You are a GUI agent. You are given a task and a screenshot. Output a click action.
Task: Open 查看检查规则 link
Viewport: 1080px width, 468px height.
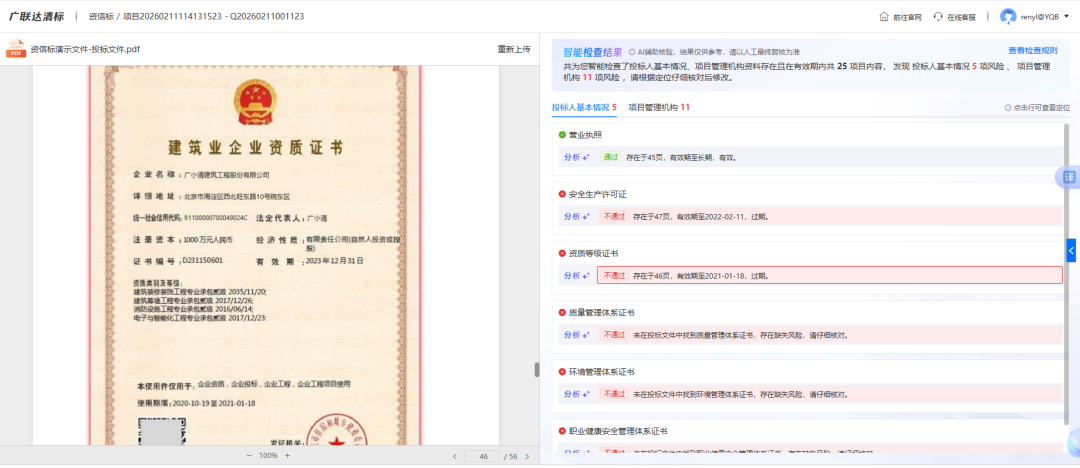1032,50
